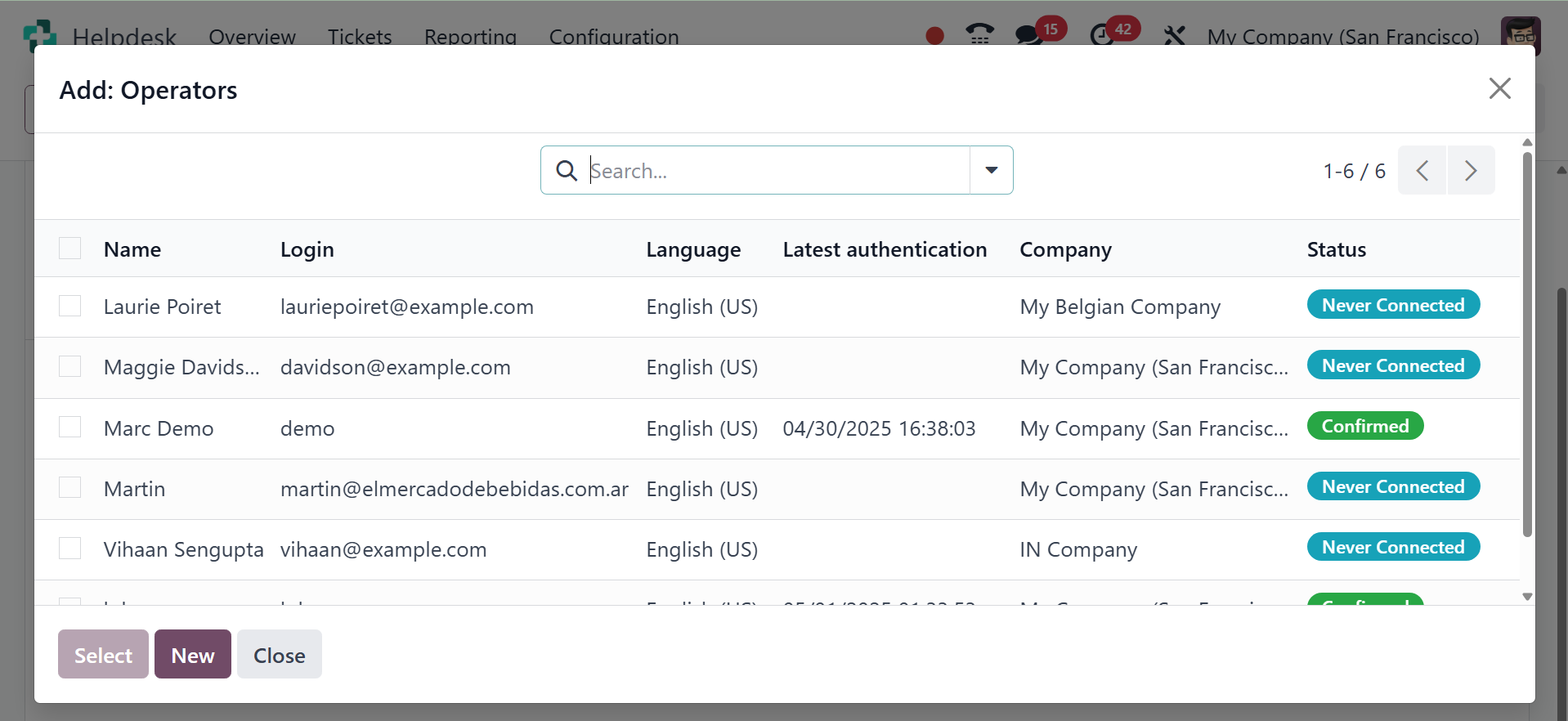Open the Tickets menu
This screenshot has width=1568, height=721.
[x=360, y=37]
